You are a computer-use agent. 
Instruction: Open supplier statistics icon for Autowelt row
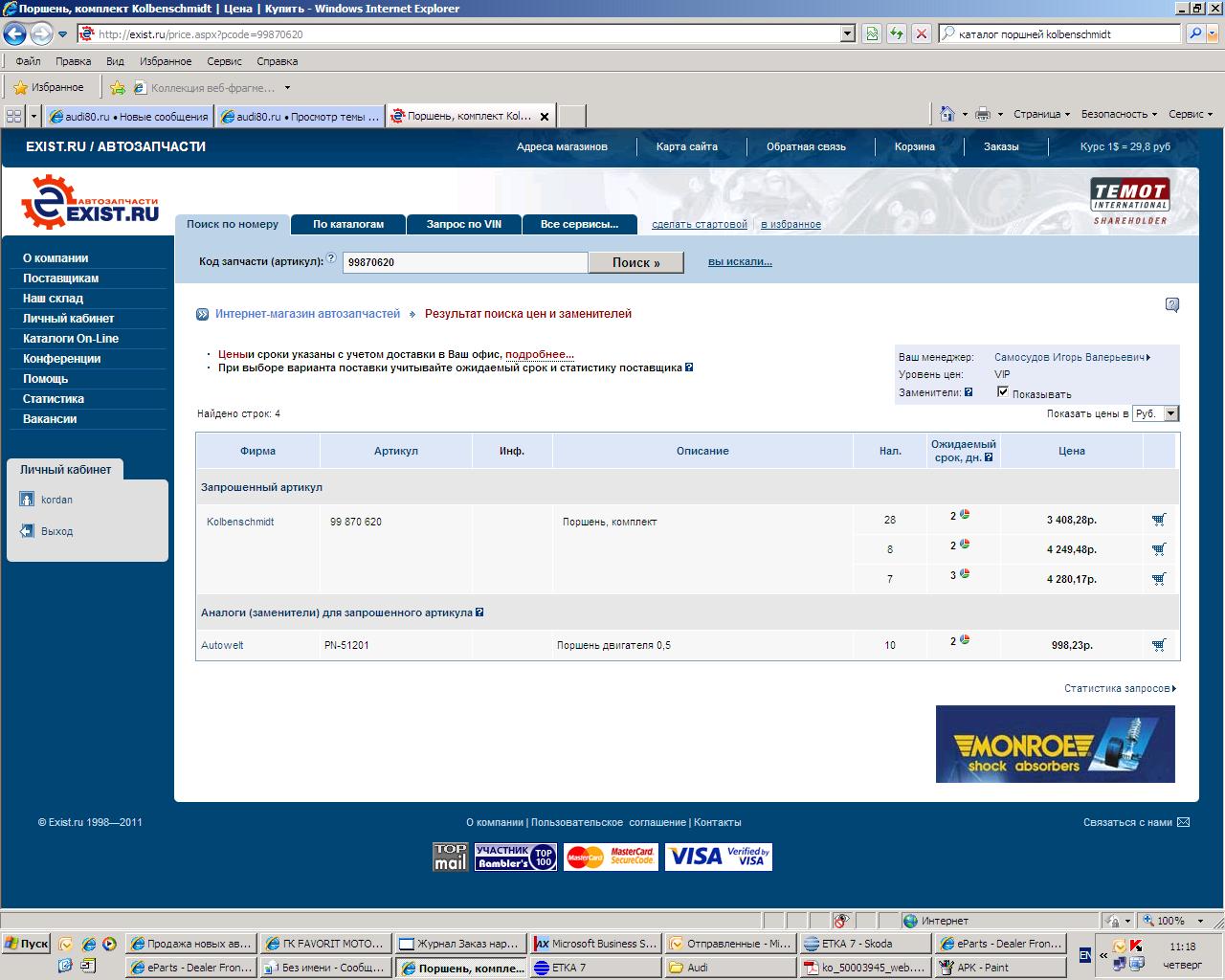coord(965,639)
